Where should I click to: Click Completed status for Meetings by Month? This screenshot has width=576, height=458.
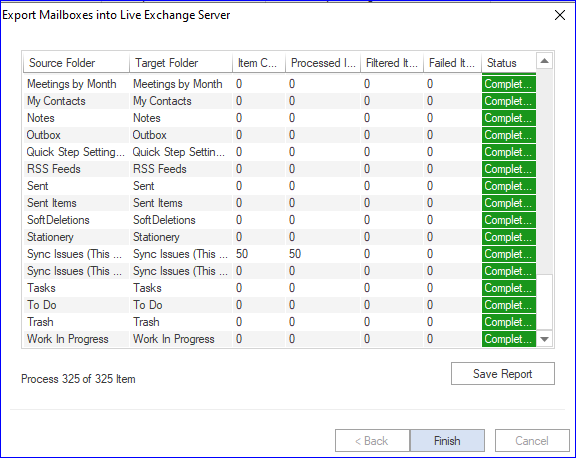pyautogui.click(x=509, y=84)
